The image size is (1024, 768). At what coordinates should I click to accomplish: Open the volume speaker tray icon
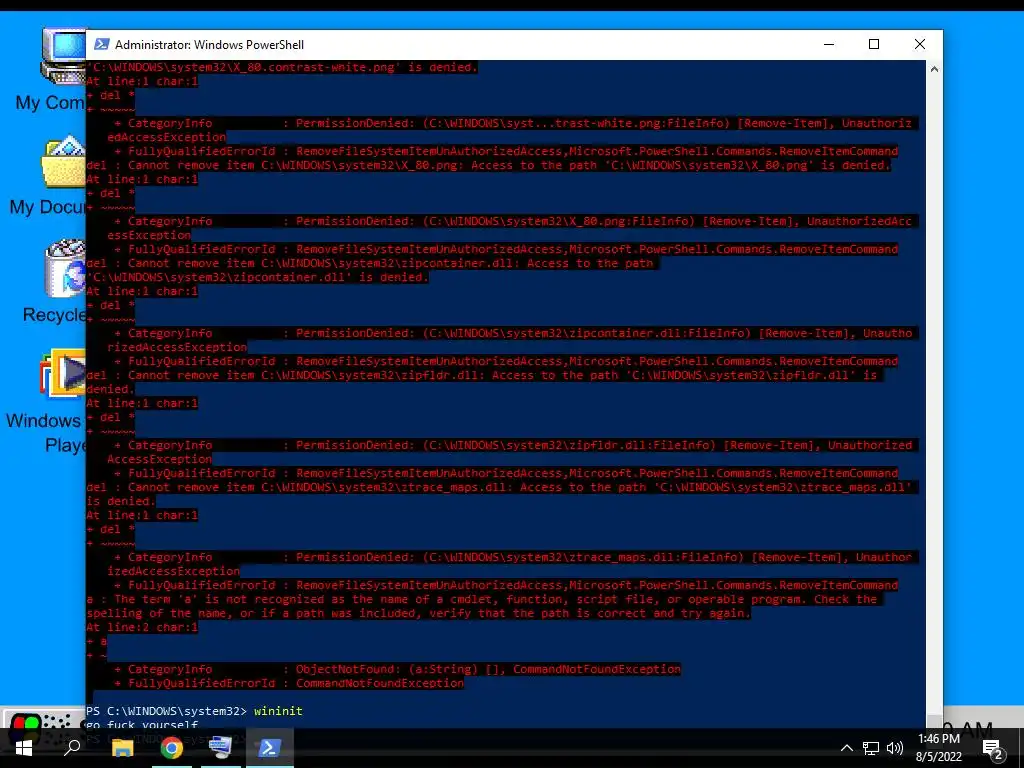click(x=895, y=748)
